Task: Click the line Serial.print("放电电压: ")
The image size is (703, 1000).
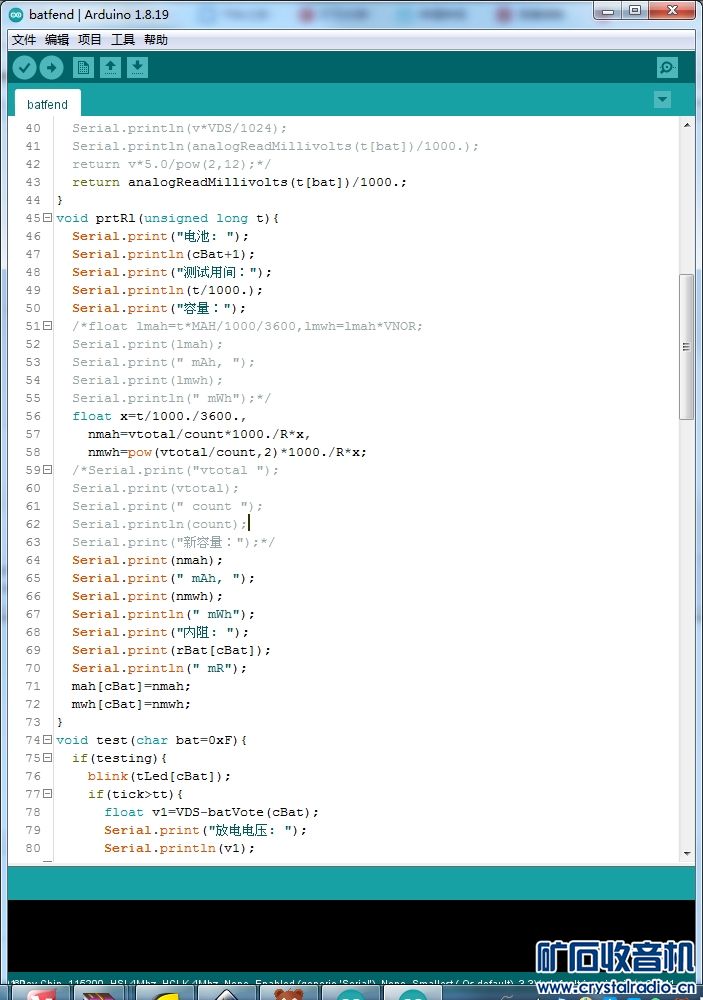Action: tap(205, 830)
